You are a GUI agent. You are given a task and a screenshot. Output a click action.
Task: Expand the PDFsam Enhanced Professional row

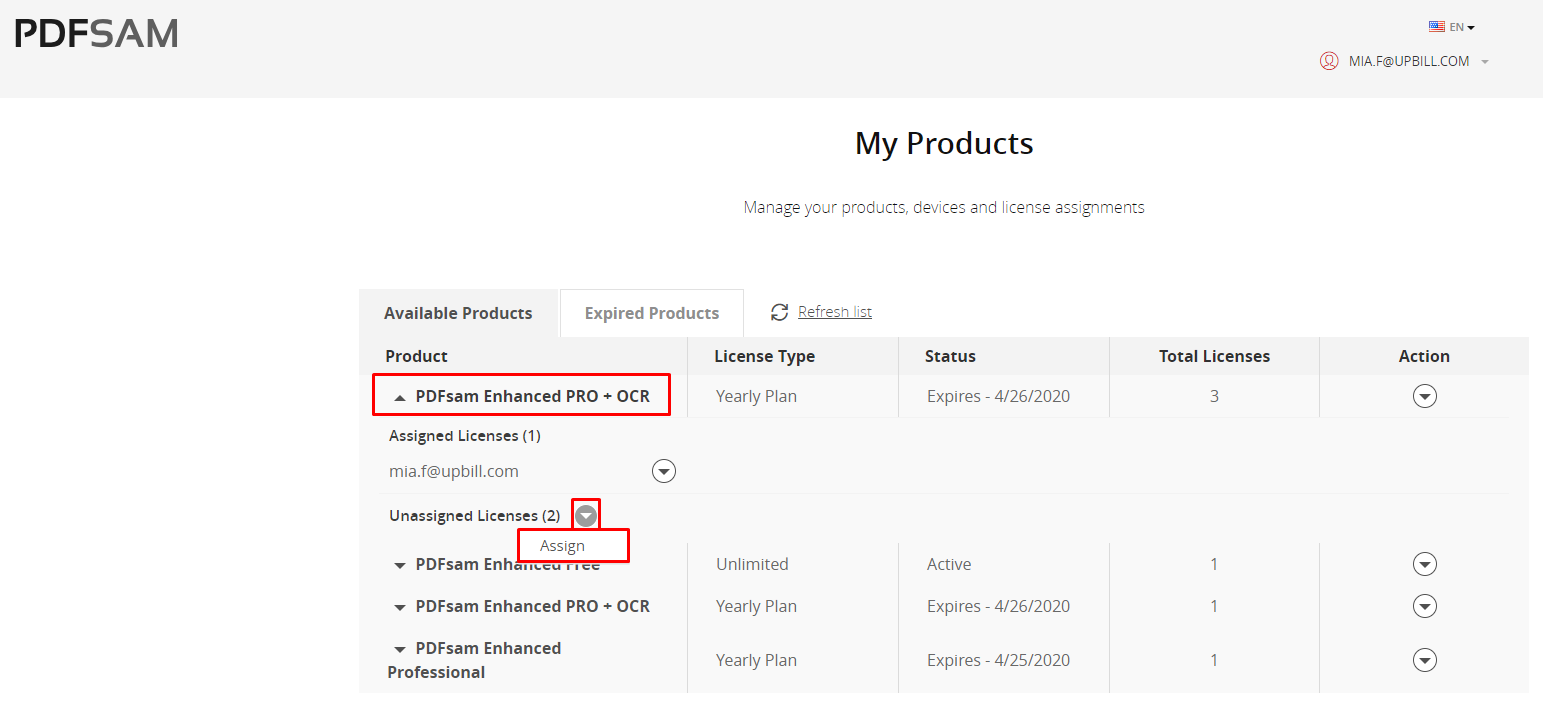400,649
